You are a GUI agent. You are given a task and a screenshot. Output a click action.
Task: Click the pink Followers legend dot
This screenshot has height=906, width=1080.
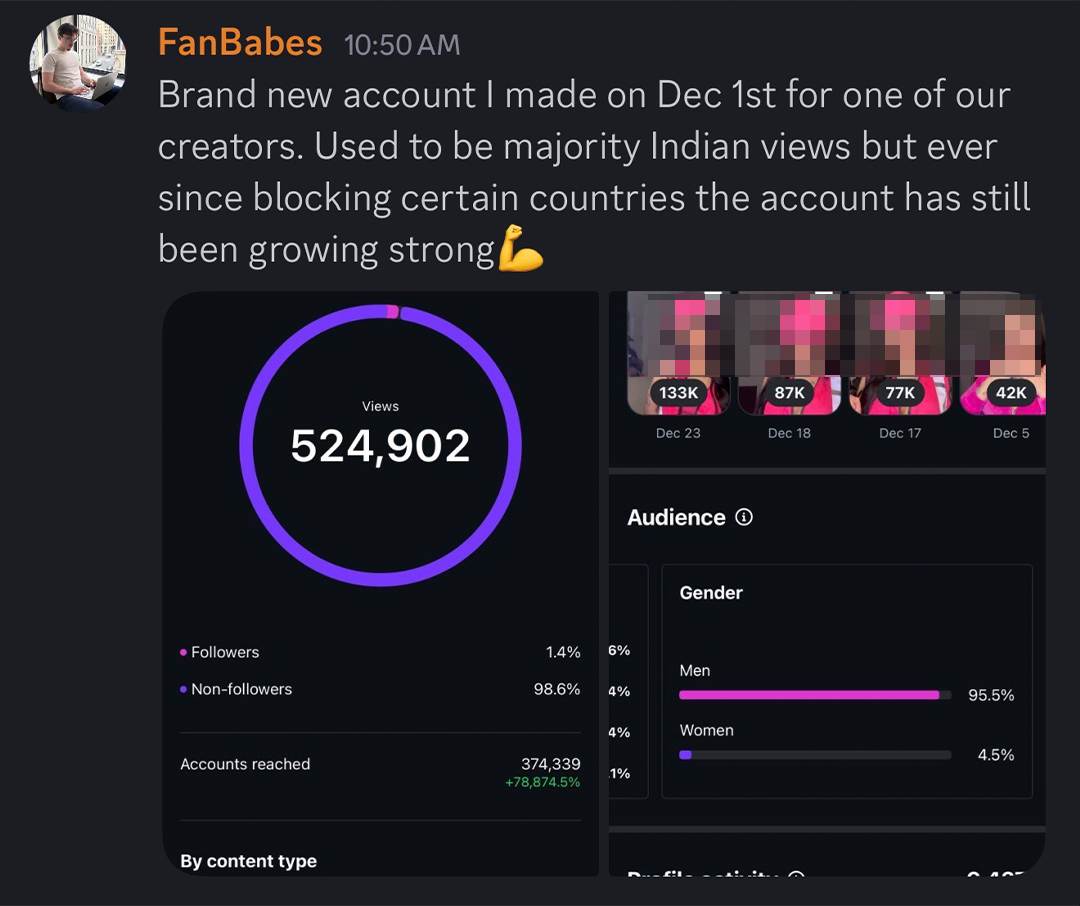pos(183,652)
